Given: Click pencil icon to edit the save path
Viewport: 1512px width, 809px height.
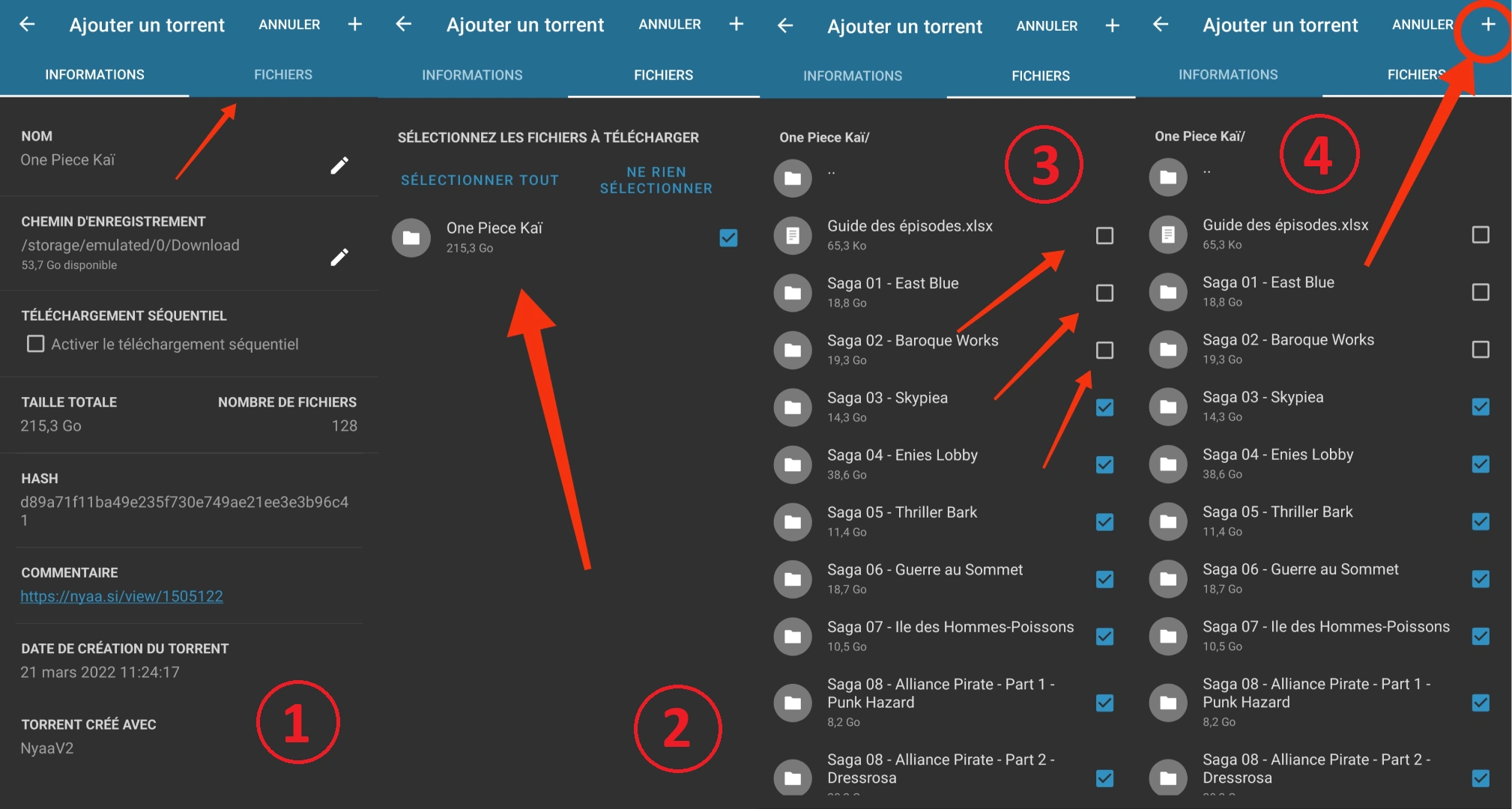Looking at the screenshot, I should 339,258.
